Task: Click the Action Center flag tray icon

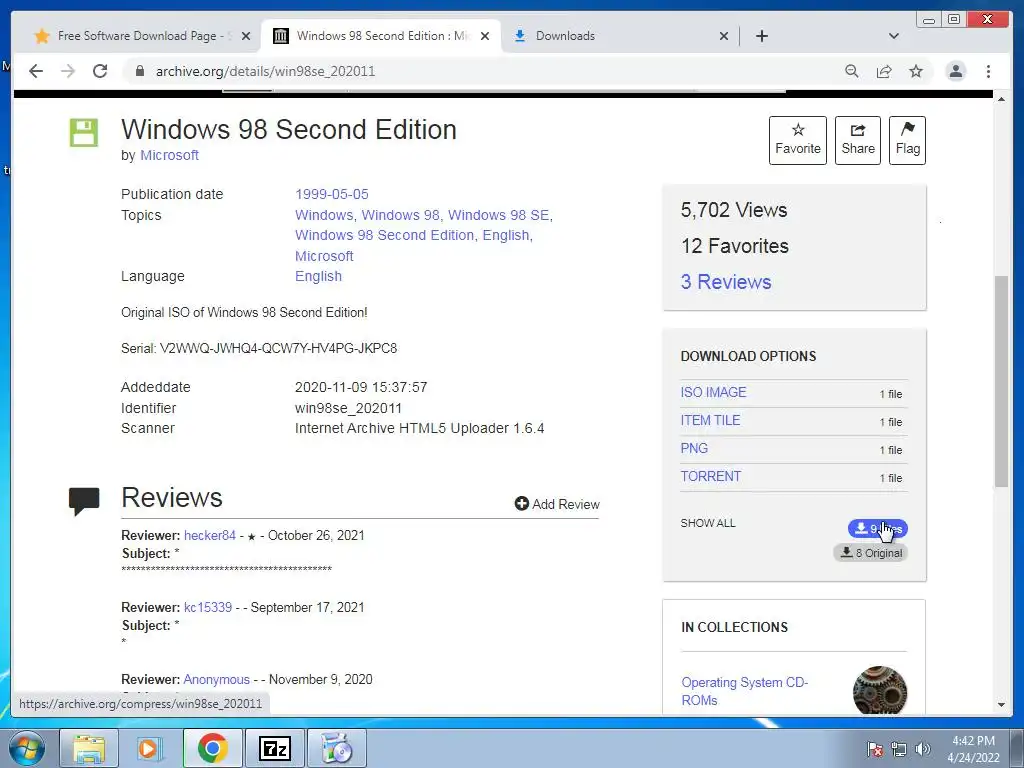Action: pos(874,749)
